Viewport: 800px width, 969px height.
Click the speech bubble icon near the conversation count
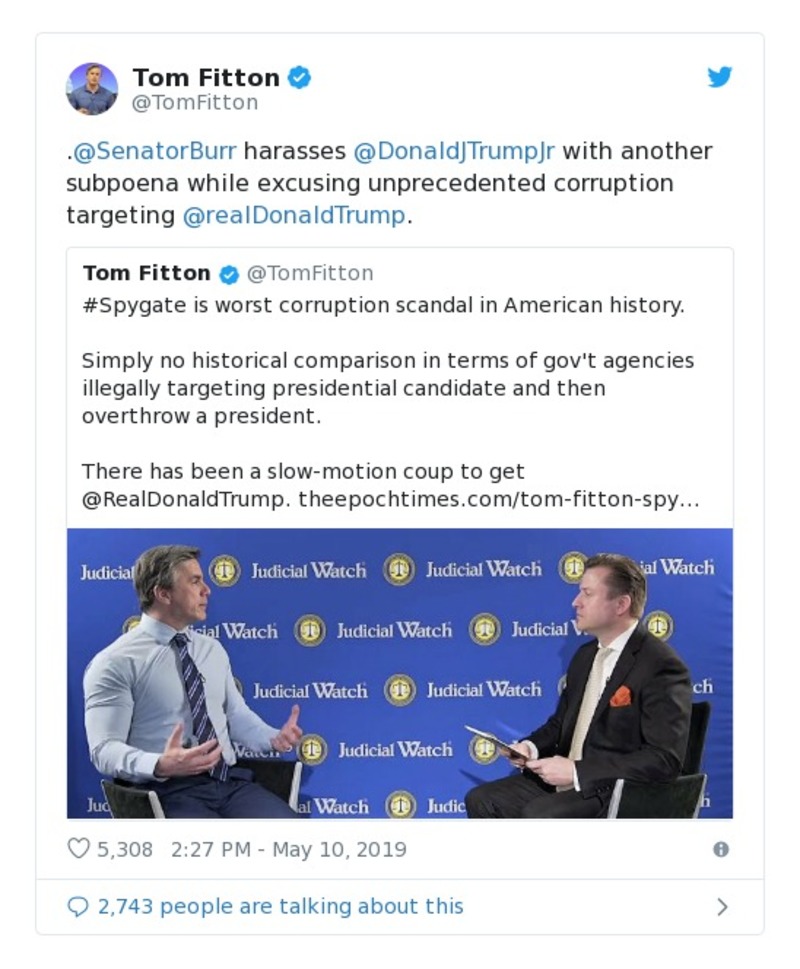point(78,906)
